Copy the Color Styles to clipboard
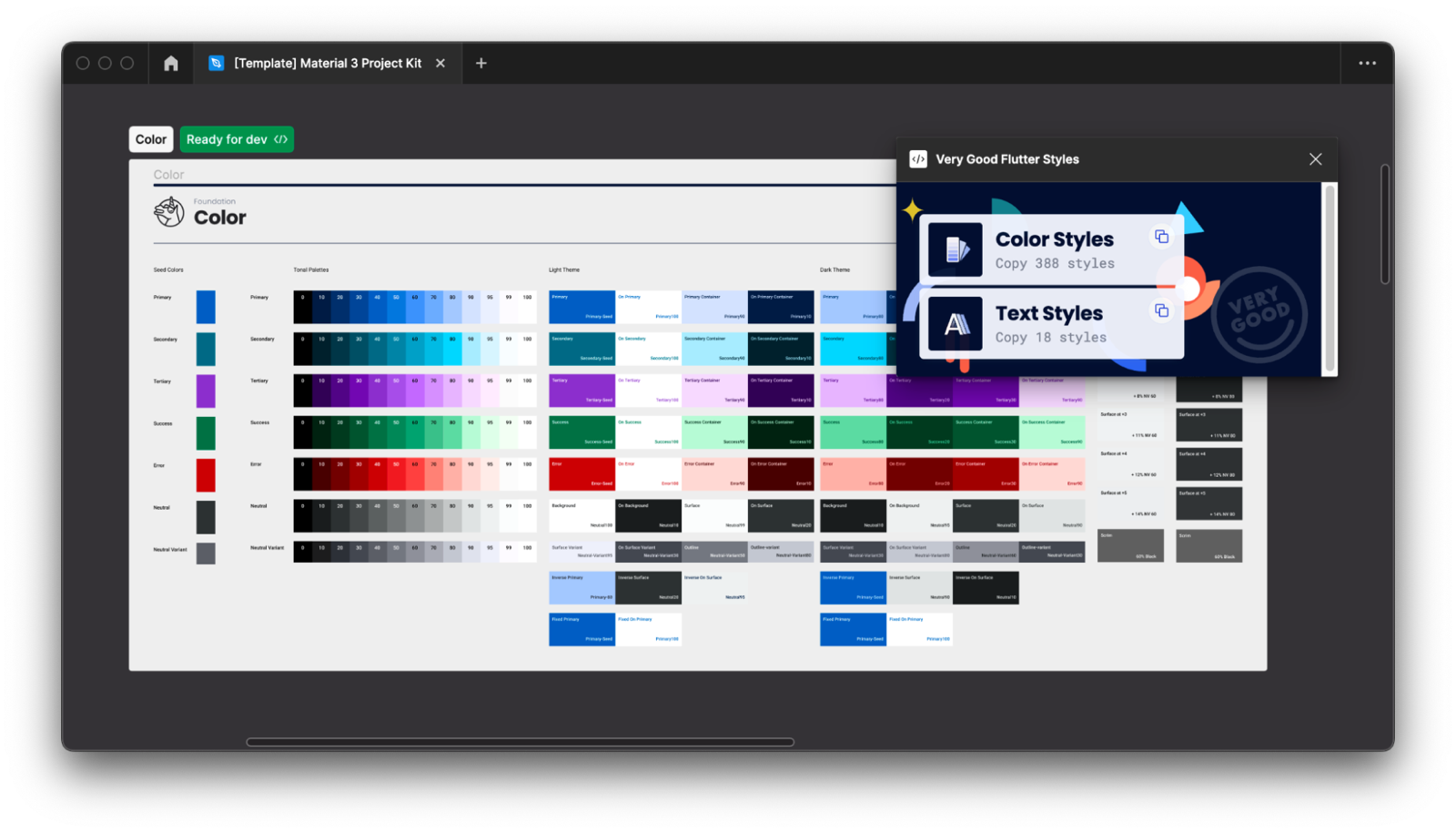 (1161, 237)
